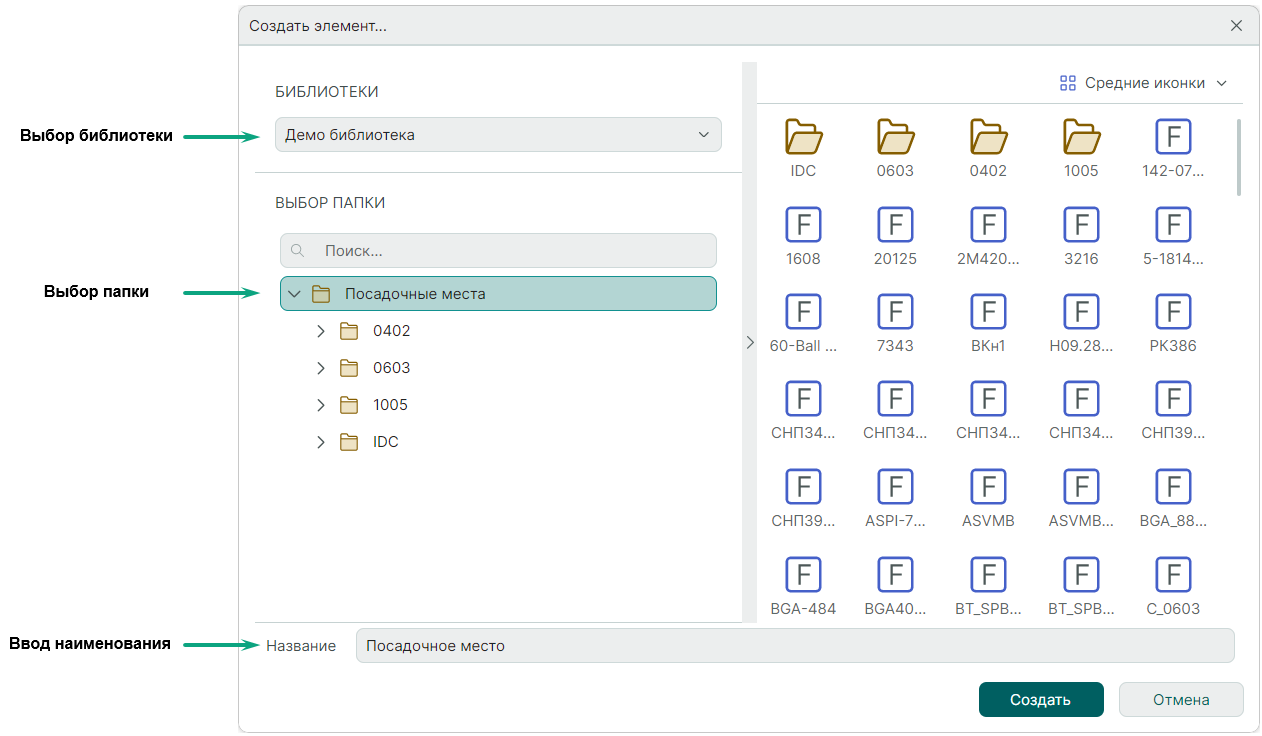Open the Демо библиотека library dropdown
This screenshot has height=736, width=1262.
[498, 135]
